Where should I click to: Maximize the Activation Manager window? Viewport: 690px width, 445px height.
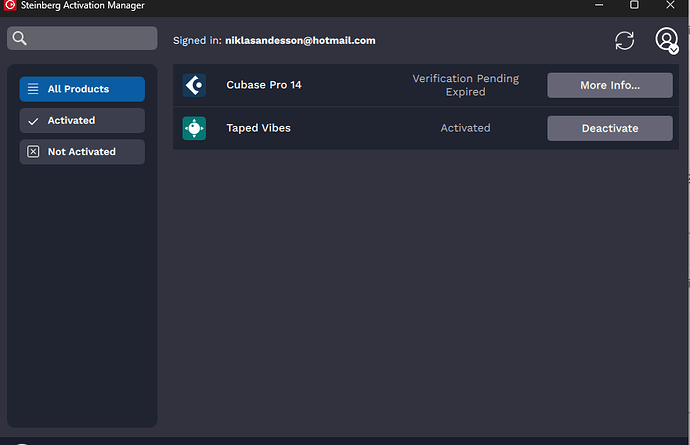tap(634, 6)
